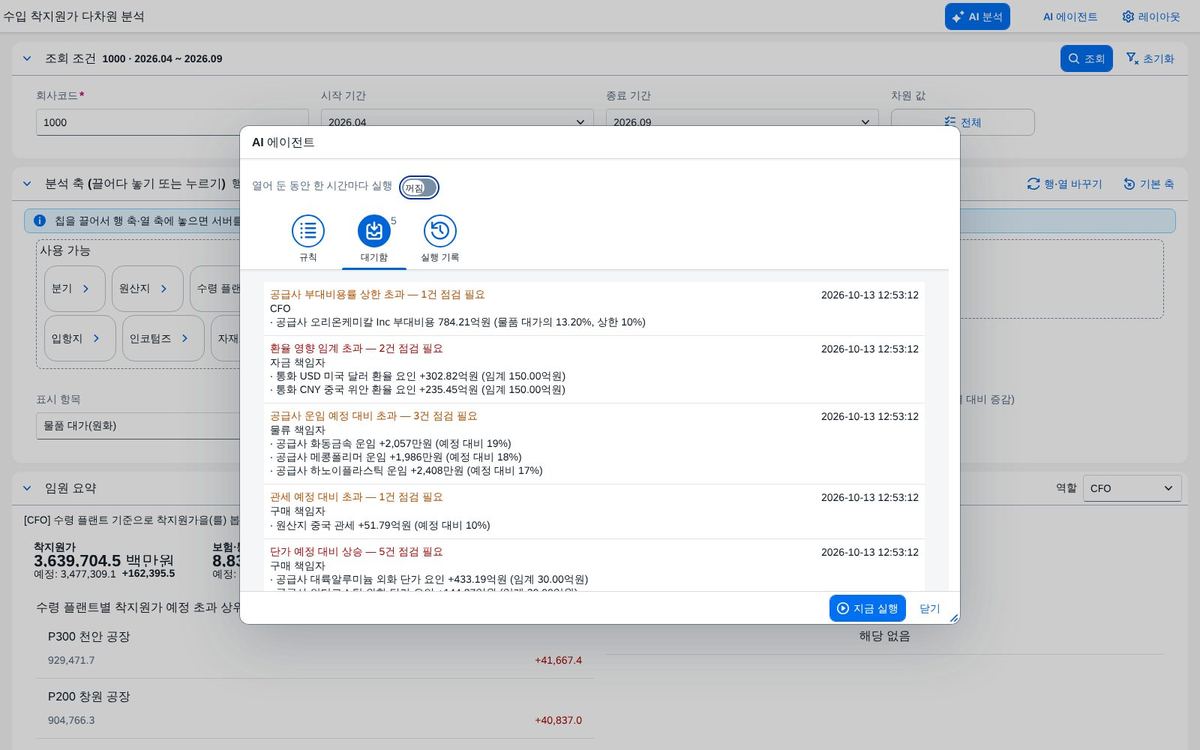Open the 종료 기간 dropdown
The image size is (1200, 750).
click(741, 122)
